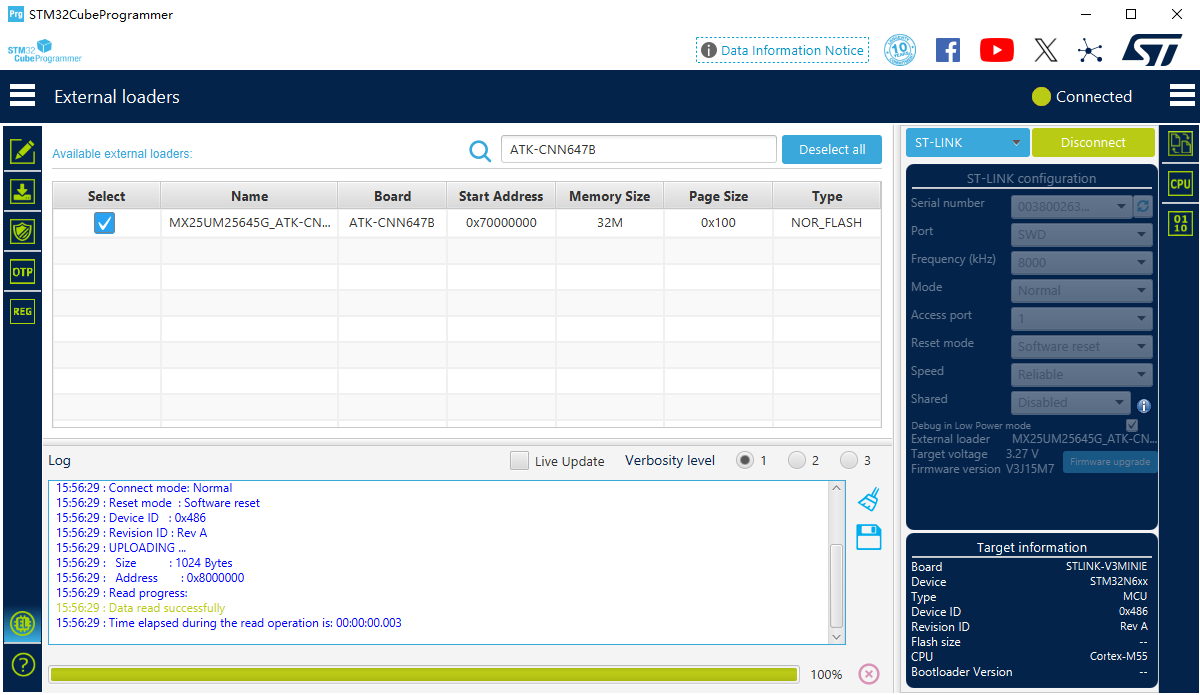Open the binary 0110 panel icon
Image resolution: width=1200 pixels, height=695 pixels.
click(1180, 222)
